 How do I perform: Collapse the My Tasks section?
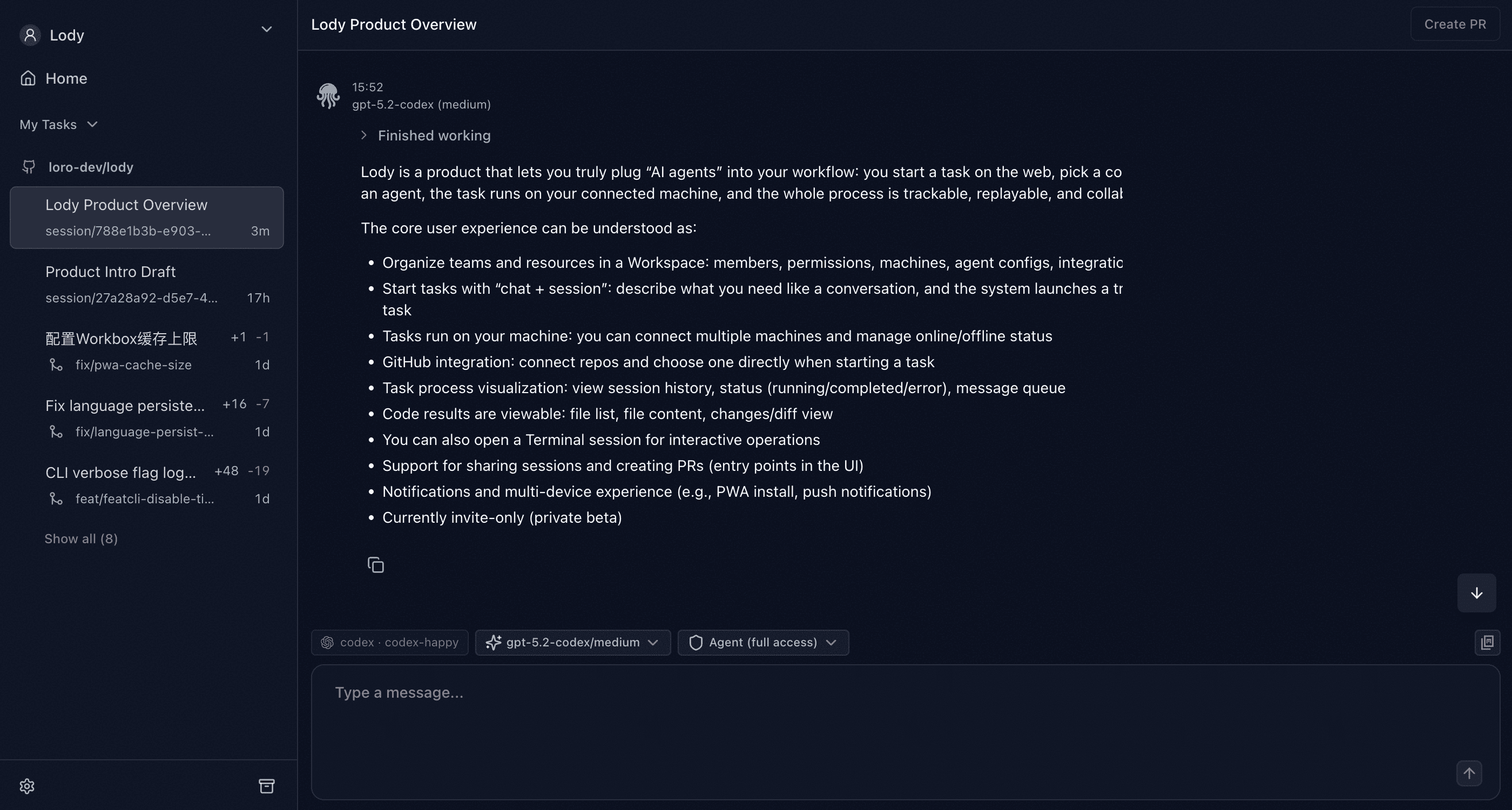click(x=92, y=124)
